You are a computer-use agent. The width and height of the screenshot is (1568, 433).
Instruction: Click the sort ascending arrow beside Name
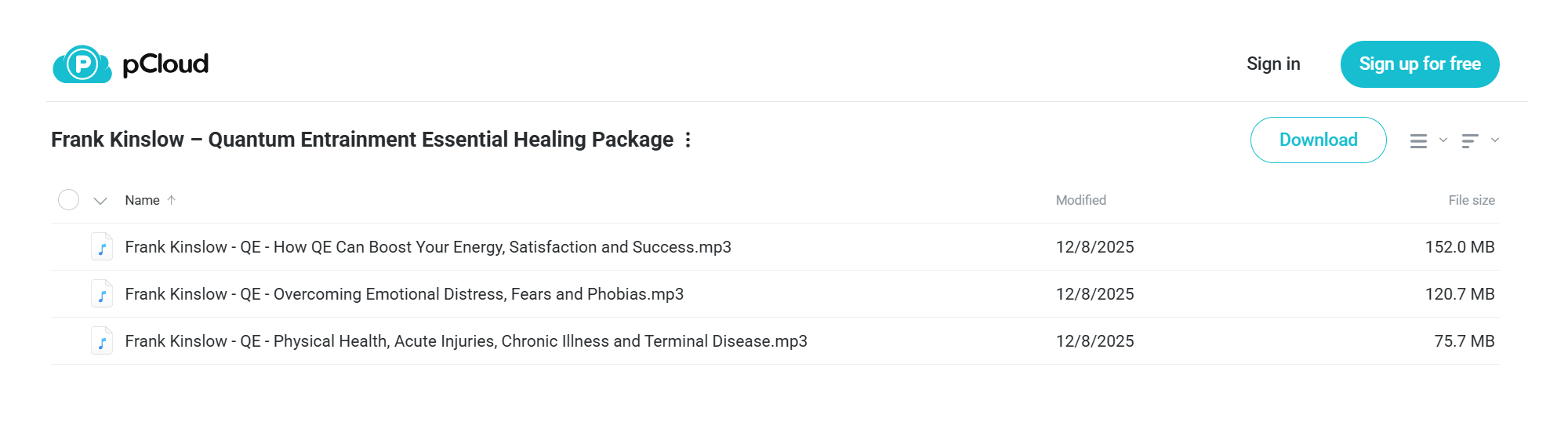click(171, 200)
